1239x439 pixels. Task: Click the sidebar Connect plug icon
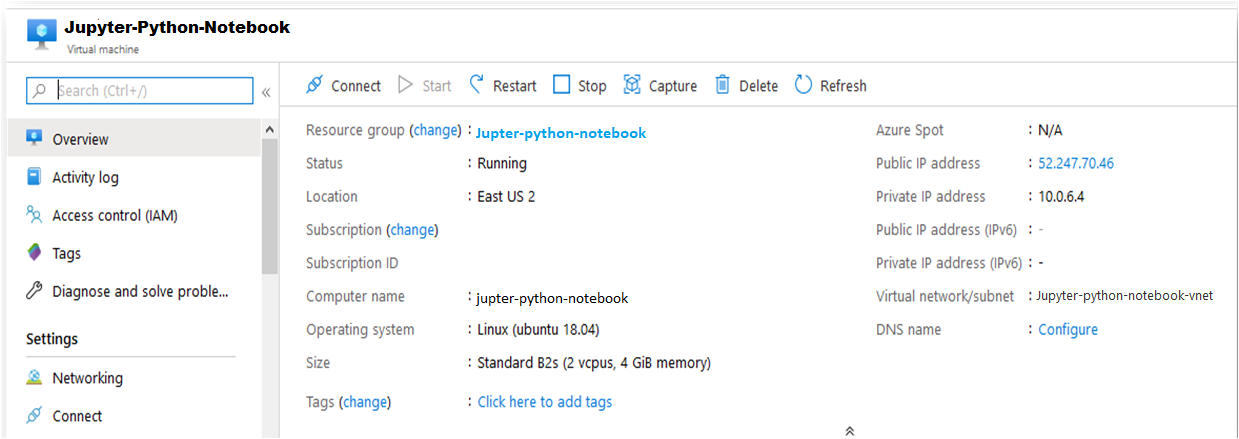tap(34, 416)
